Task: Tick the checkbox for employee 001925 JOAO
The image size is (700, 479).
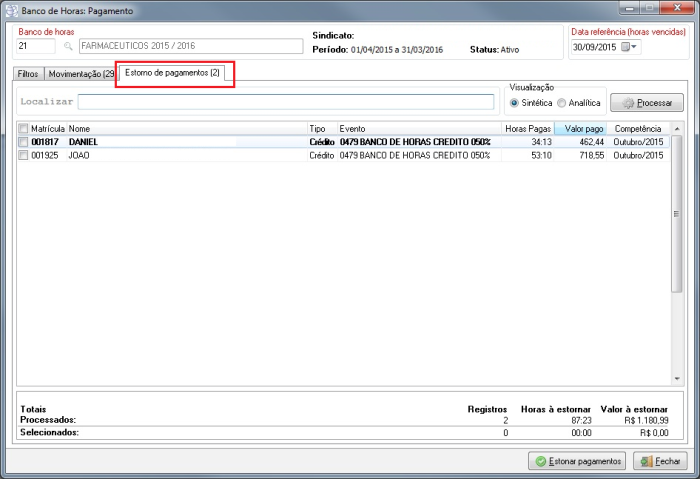Action: 24,155
